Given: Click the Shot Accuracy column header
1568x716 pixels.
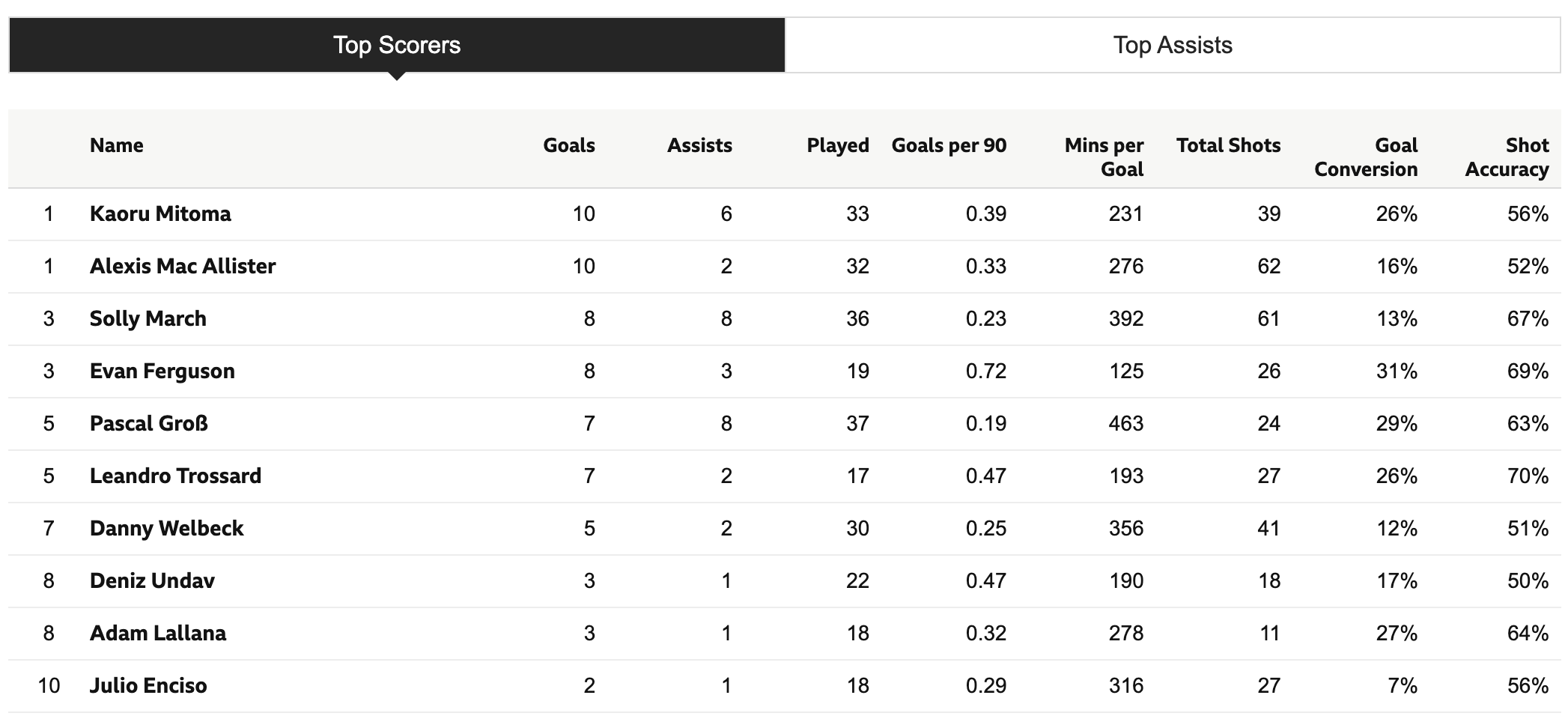Looking at the screenshot, I should (1507, 157).
